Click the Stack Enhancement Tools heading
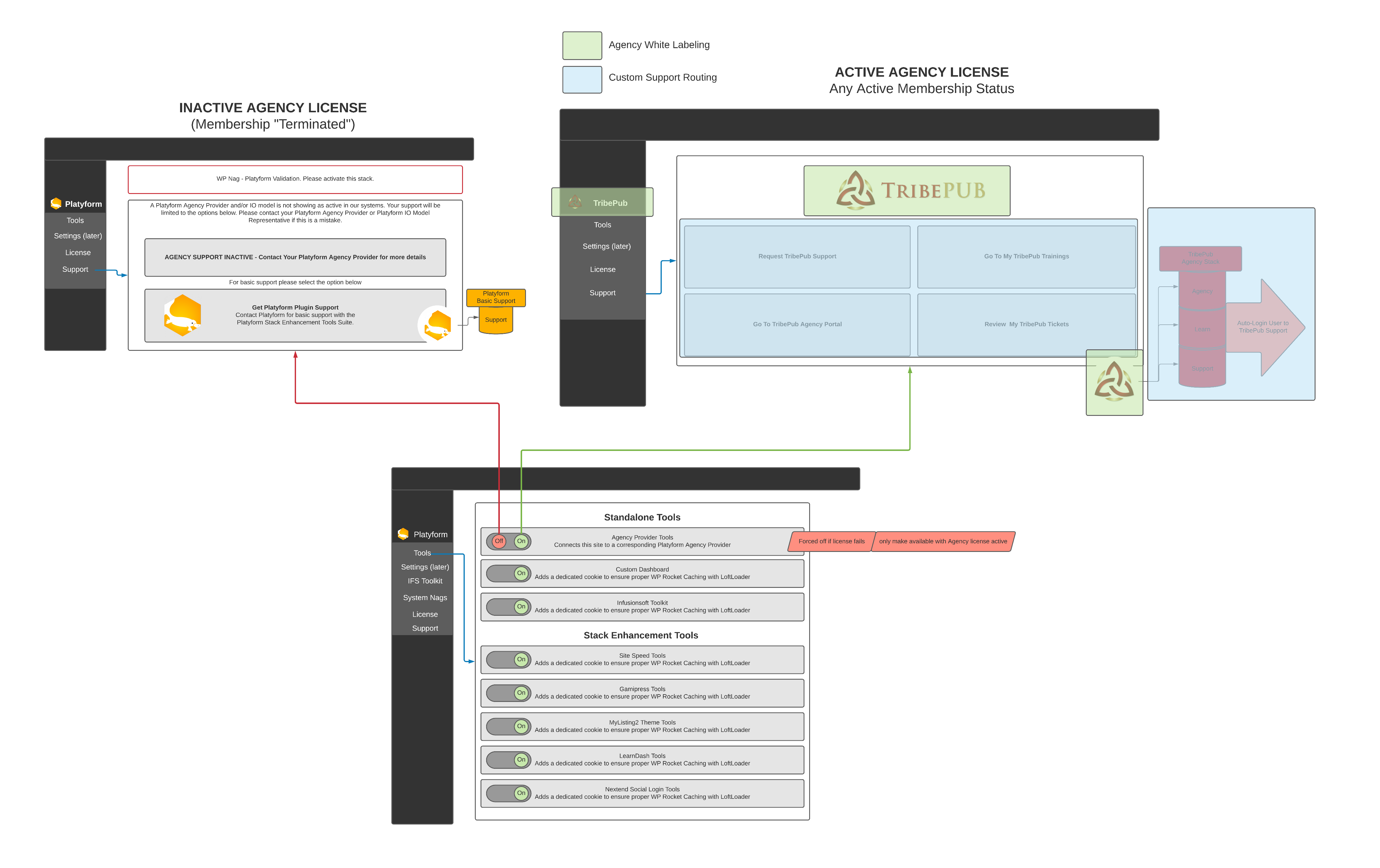Viewport: 1380px width, 868px height. coord(641,635)
